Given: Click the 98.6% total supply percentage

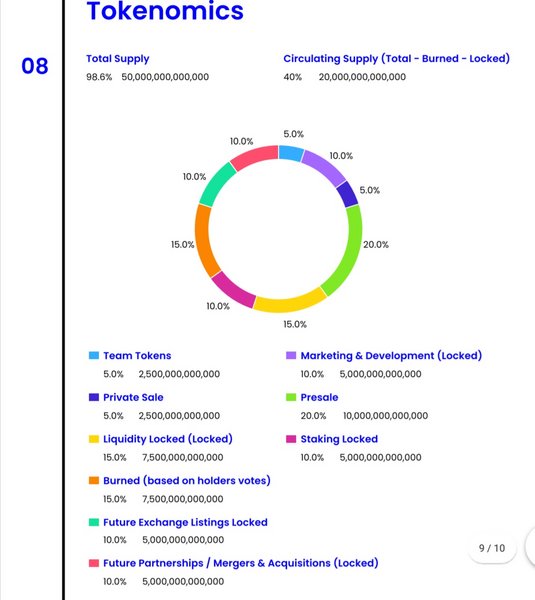Looking at the screenshot, I should (99, 77).
